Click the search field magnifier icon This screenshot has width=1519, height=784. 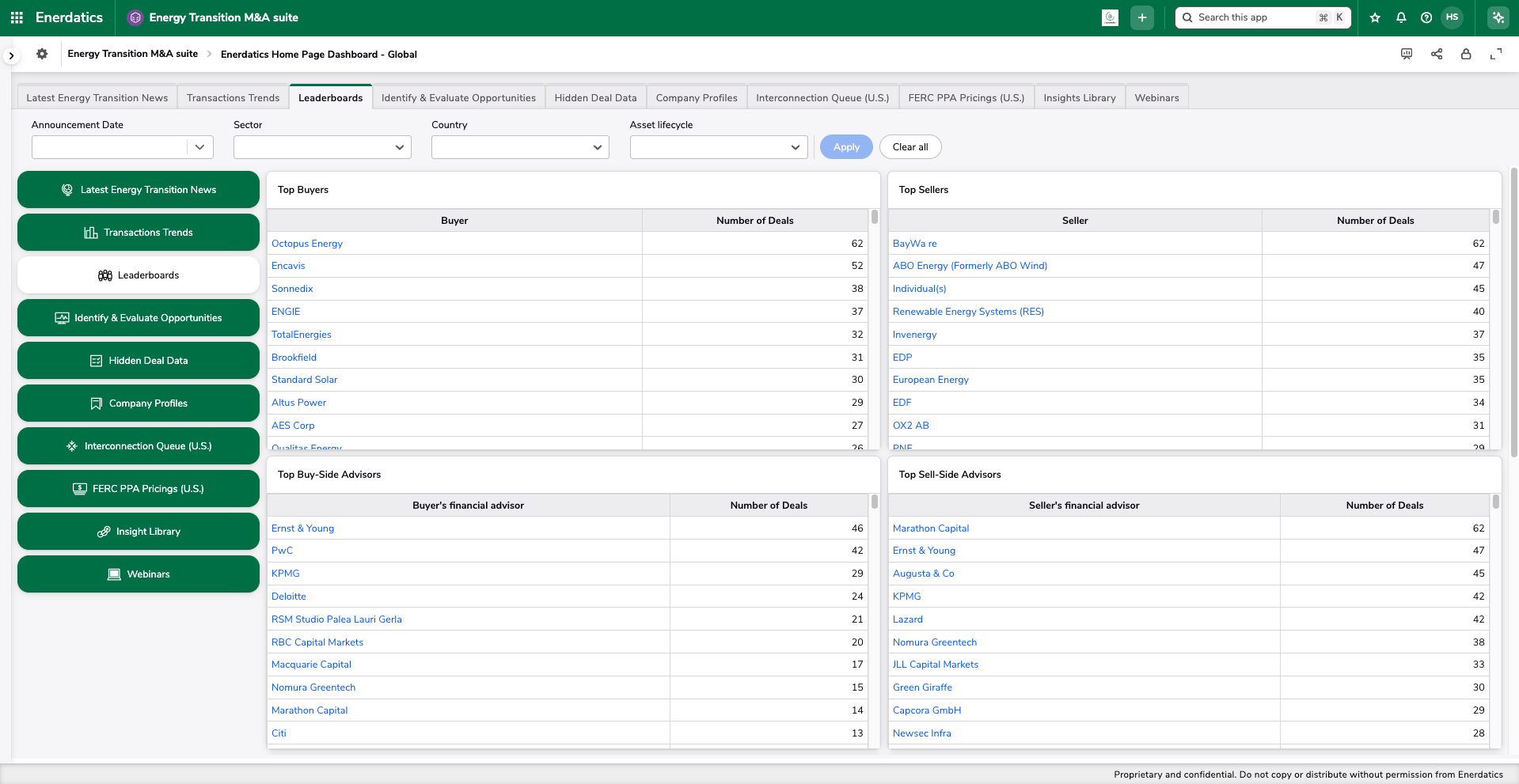pos(1187,17)
